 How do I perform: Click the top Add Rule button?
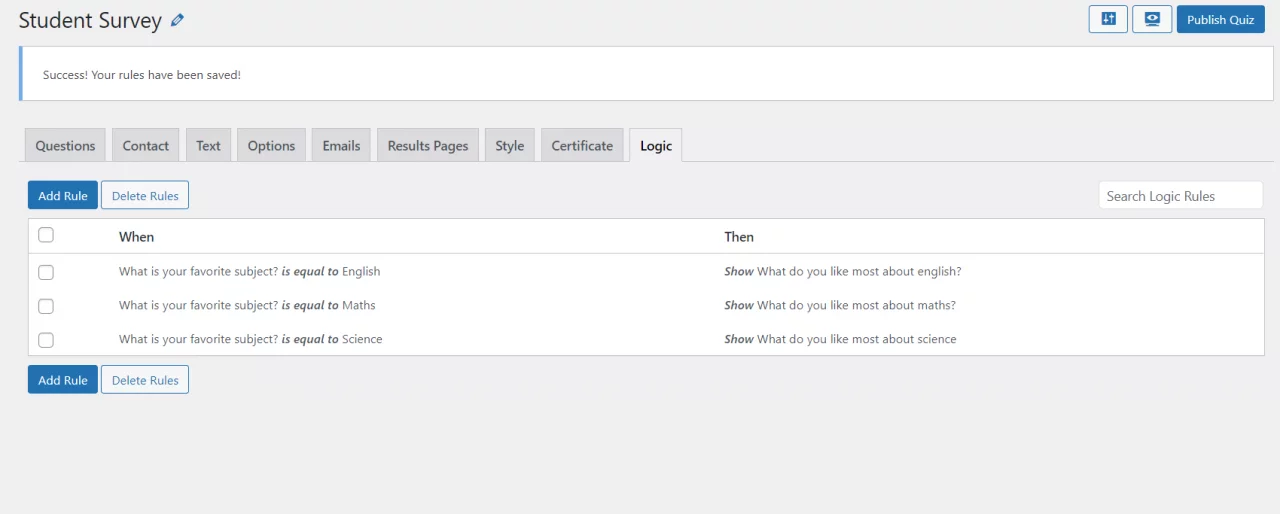pyautogui.click(x=63, y=195)
